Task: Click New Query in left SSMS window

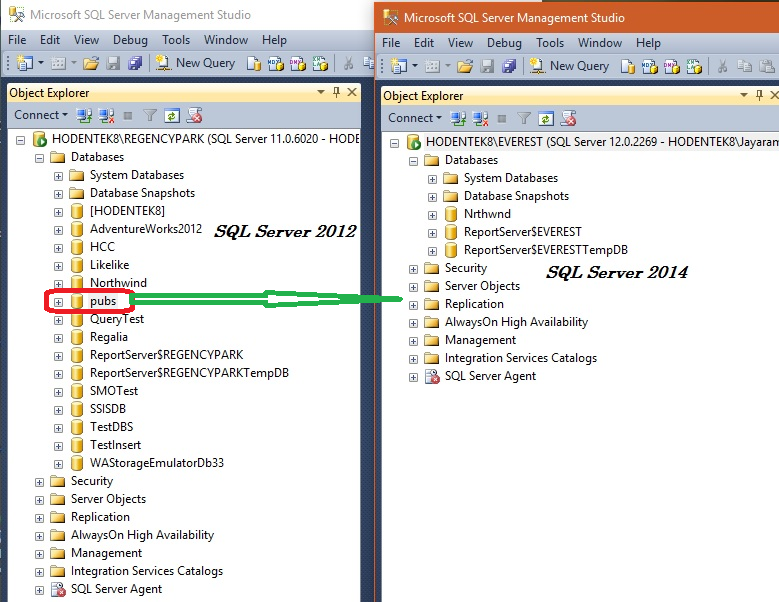Action: 195,63
